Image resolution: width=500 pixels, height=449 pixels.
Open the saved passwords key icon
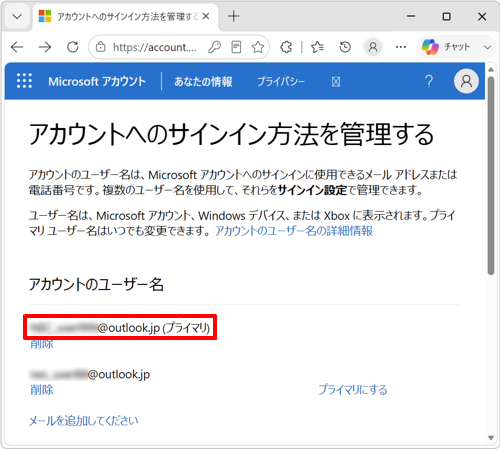tap(214, 47)
